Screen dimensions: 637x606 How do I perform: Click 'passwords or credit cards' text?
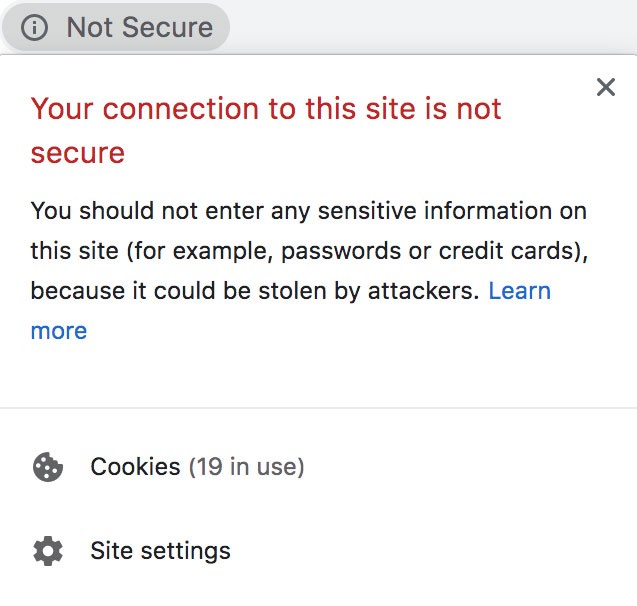tap(429, 251)
